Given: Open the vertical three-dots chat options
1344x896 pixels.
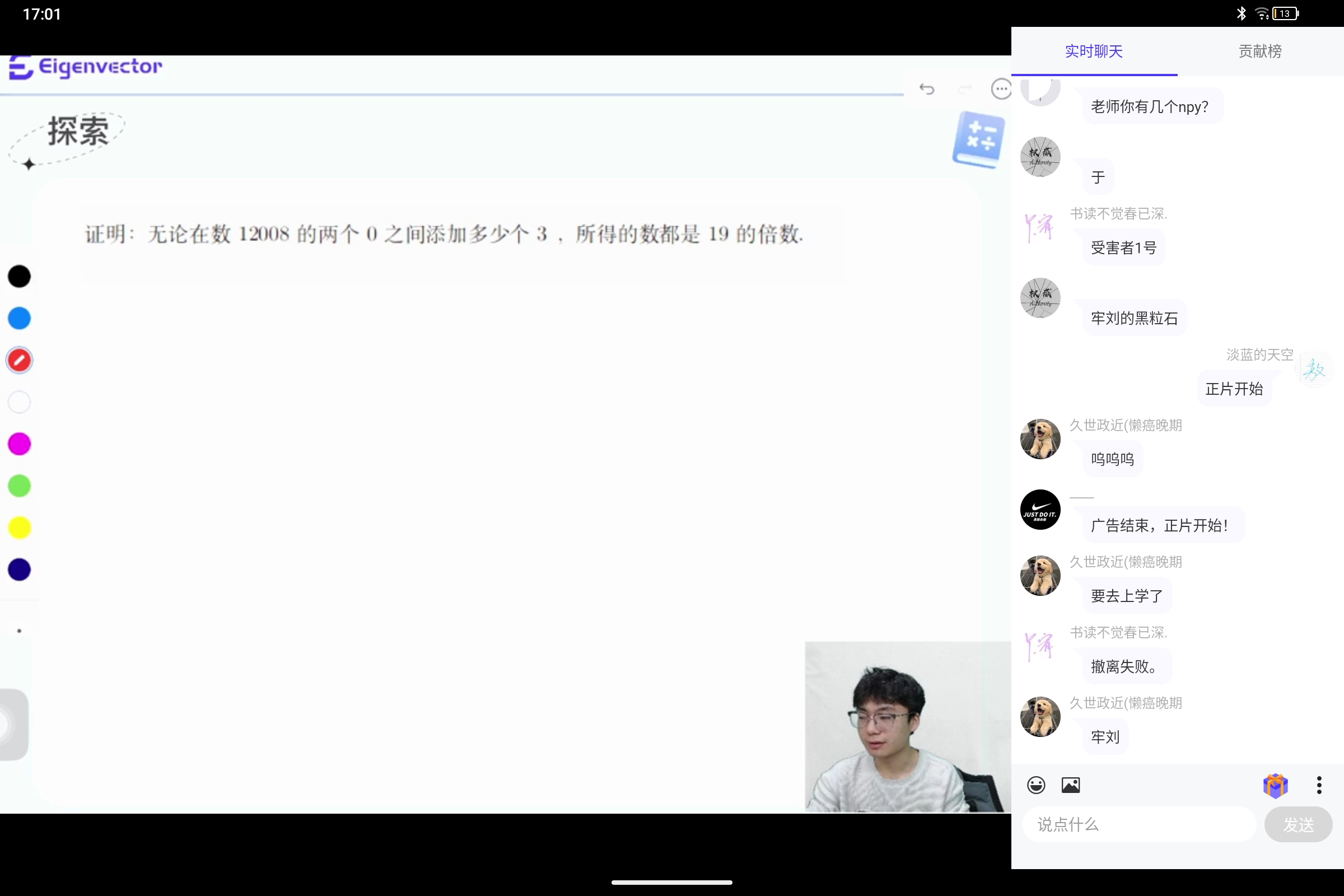Looking at the screenshot, I should [1319, 785].
